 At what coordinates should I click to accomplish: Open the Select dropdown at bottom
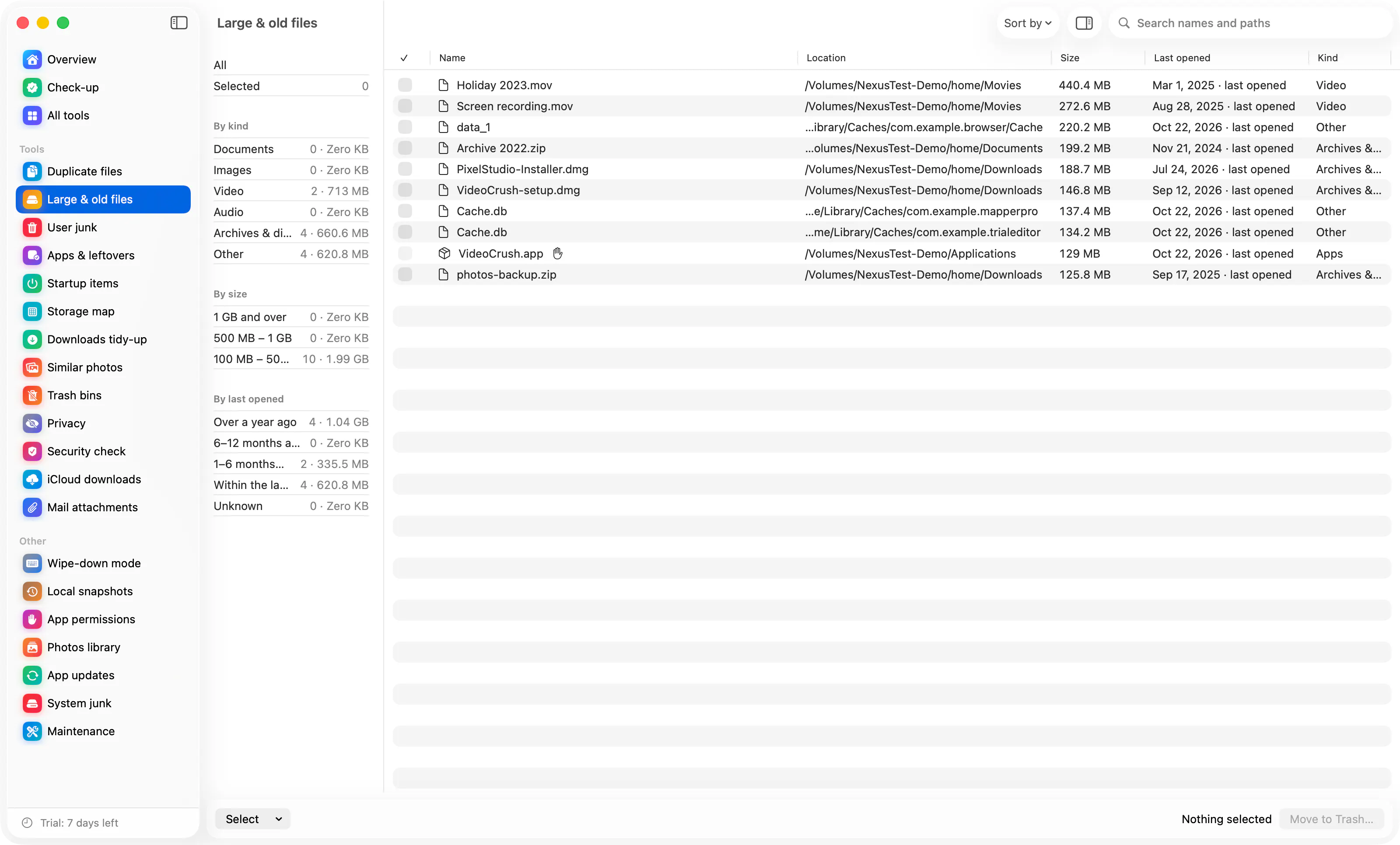253,818
